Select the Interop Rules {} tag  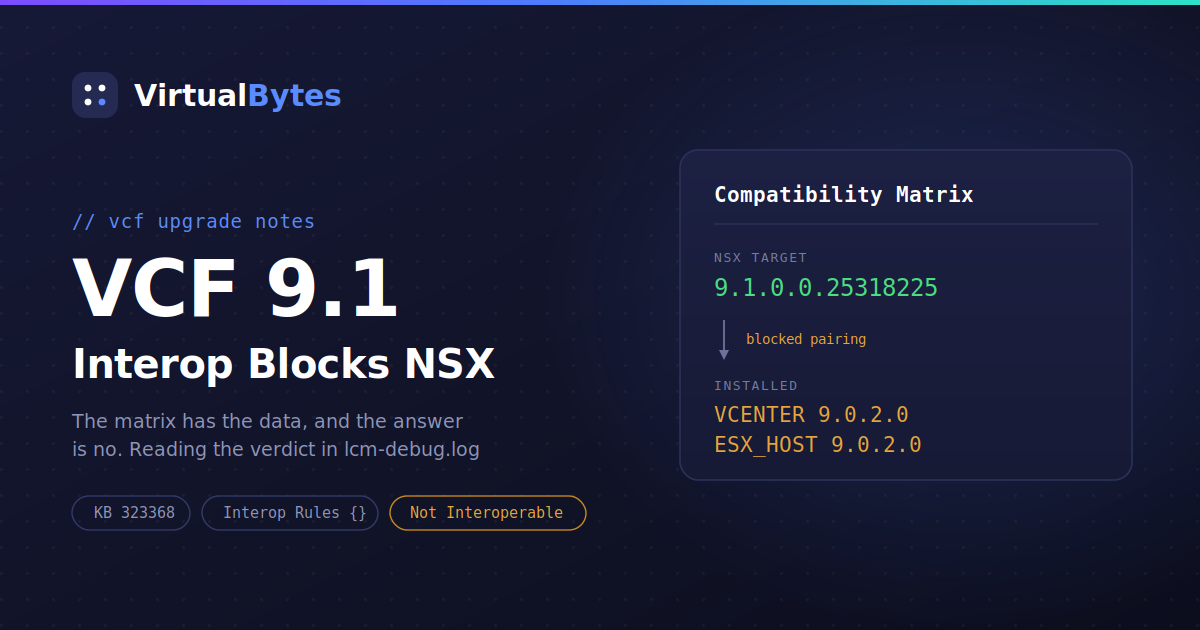coord(290,513)
